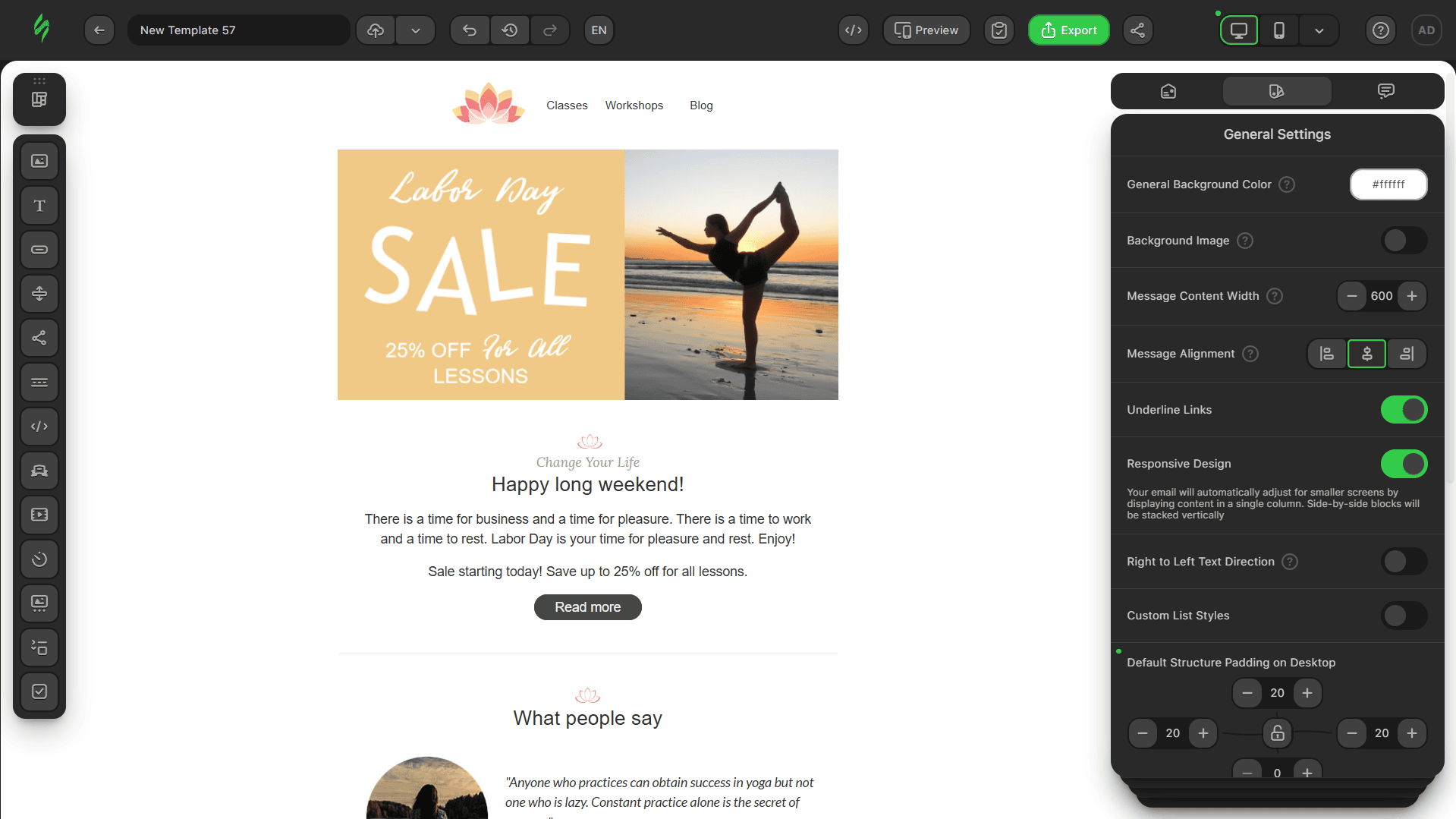Screen dimensions: 1456x819
Task: Select the Timer block icon
Action: click(x=39, y=559)
